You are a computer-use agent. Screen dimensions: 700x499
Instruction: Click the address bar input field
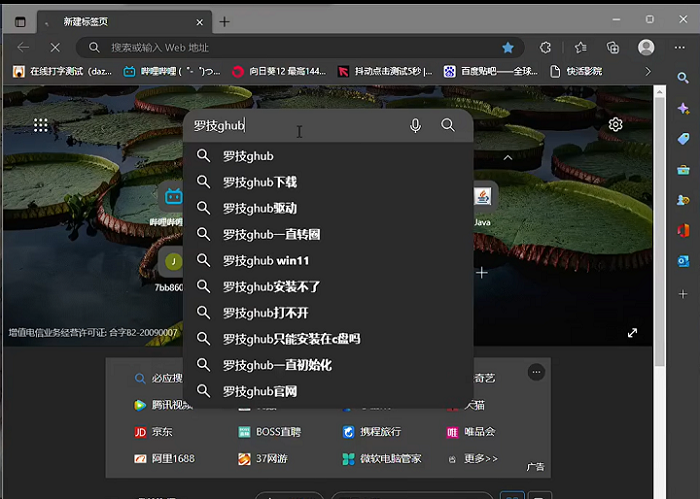click(299, 47)
